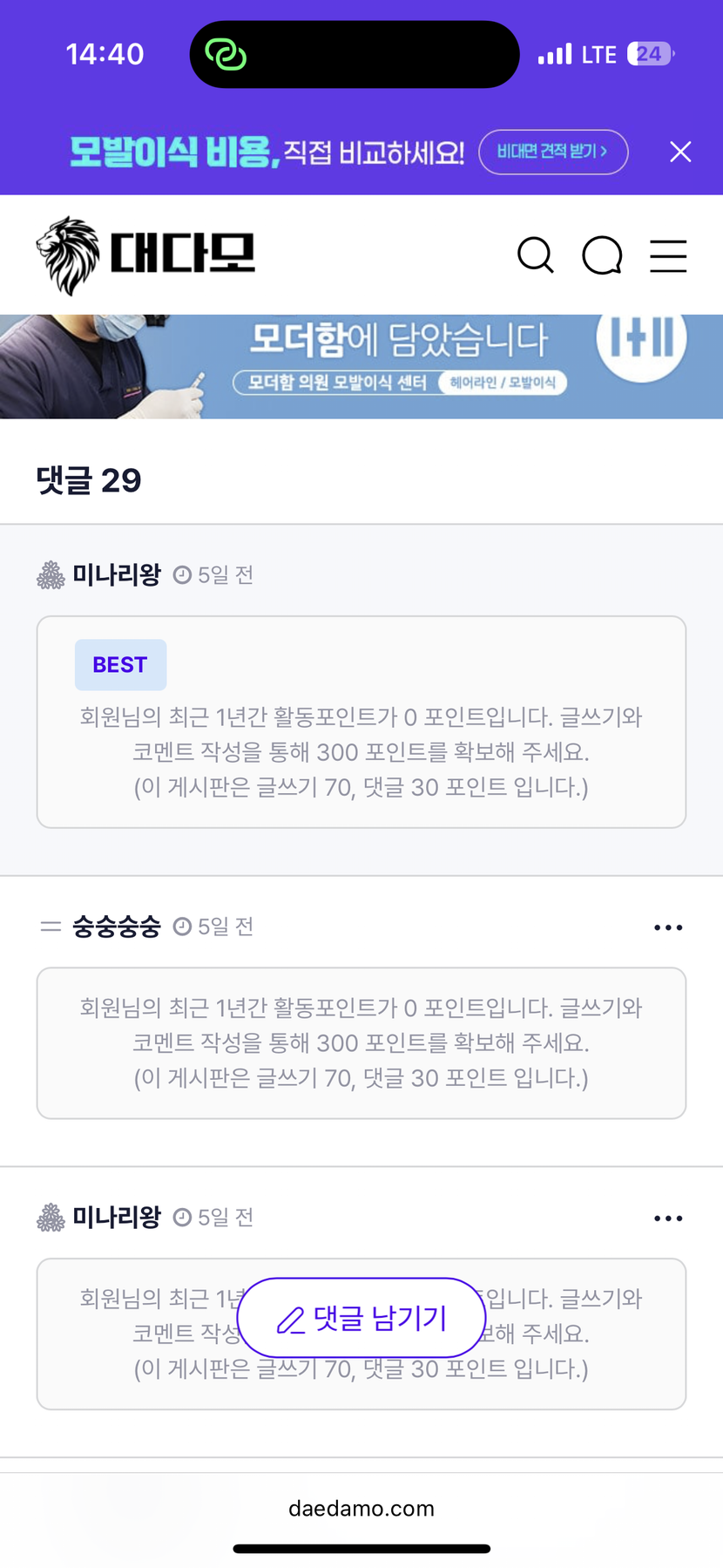
Task: Tap the 댓글 남기기 button
Action: coord(361,1318)
